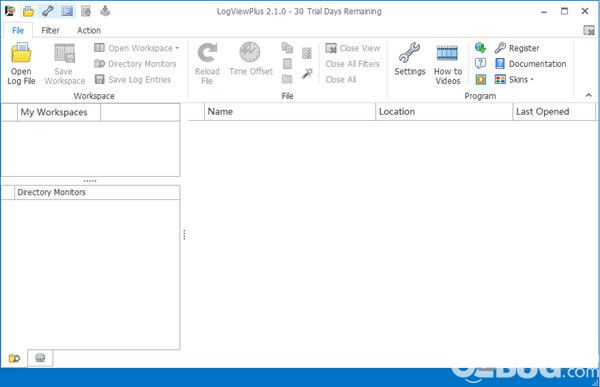Click the question mark speech bubble icon

(x=480, y=64)
